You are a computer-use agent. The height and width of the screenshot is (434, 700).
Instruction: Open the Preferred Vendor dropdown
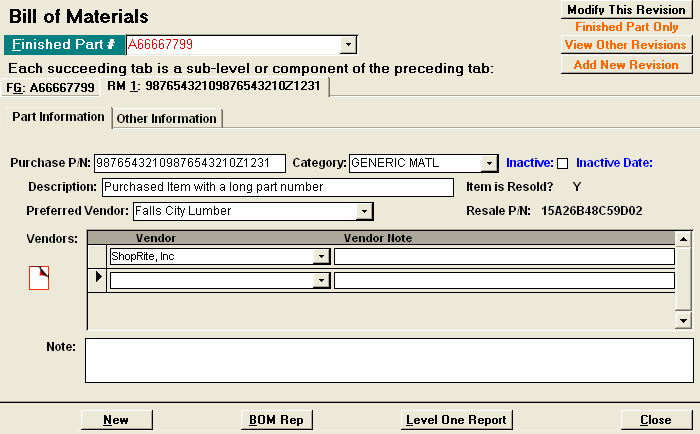365,211
